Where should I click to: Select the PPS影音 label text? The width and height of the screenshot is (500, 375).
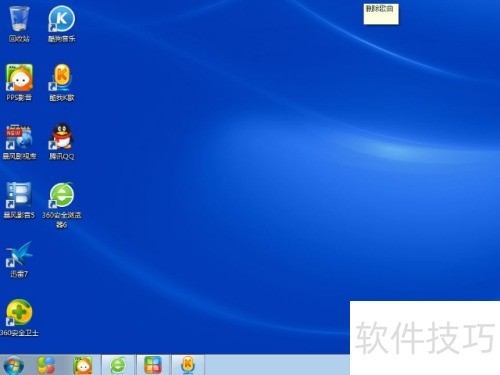tap(19, 97)
